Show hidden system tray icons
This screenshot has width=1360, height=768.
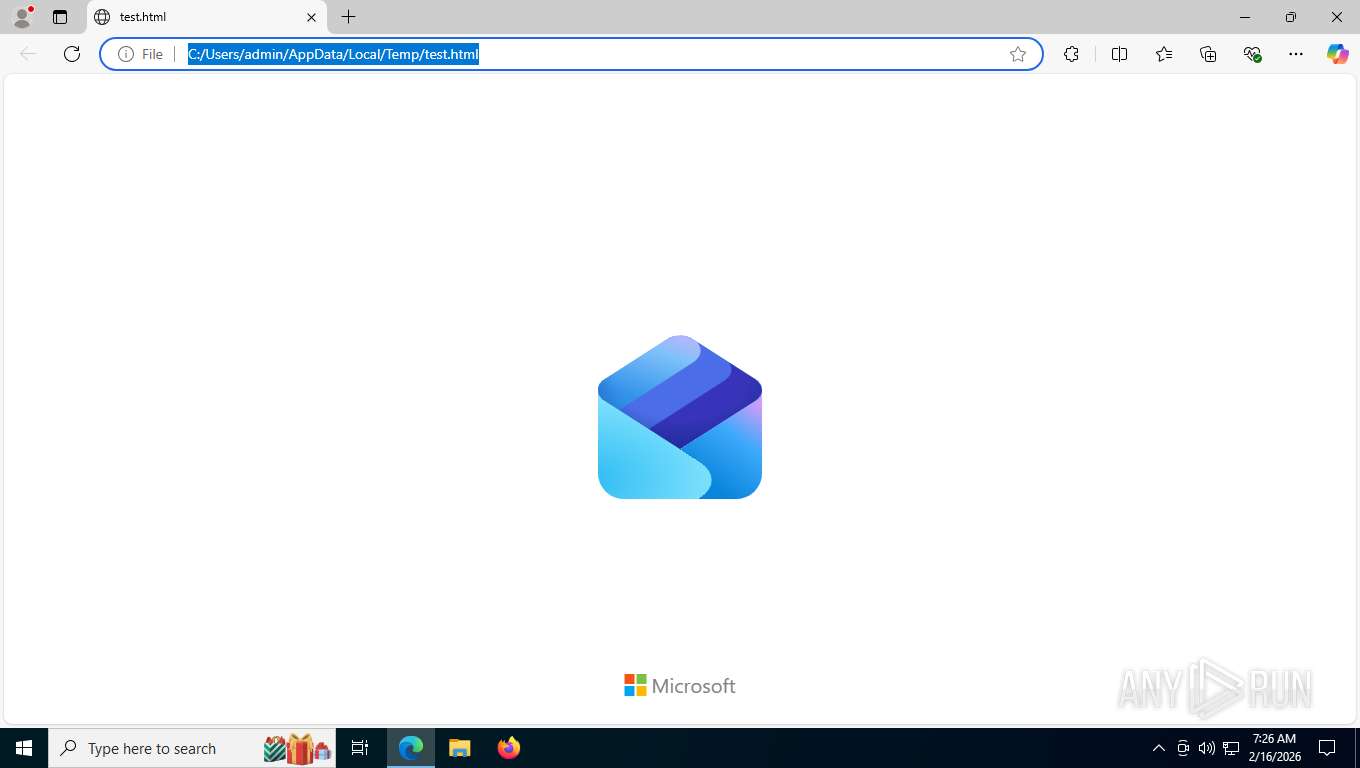tap(1159, 748)
